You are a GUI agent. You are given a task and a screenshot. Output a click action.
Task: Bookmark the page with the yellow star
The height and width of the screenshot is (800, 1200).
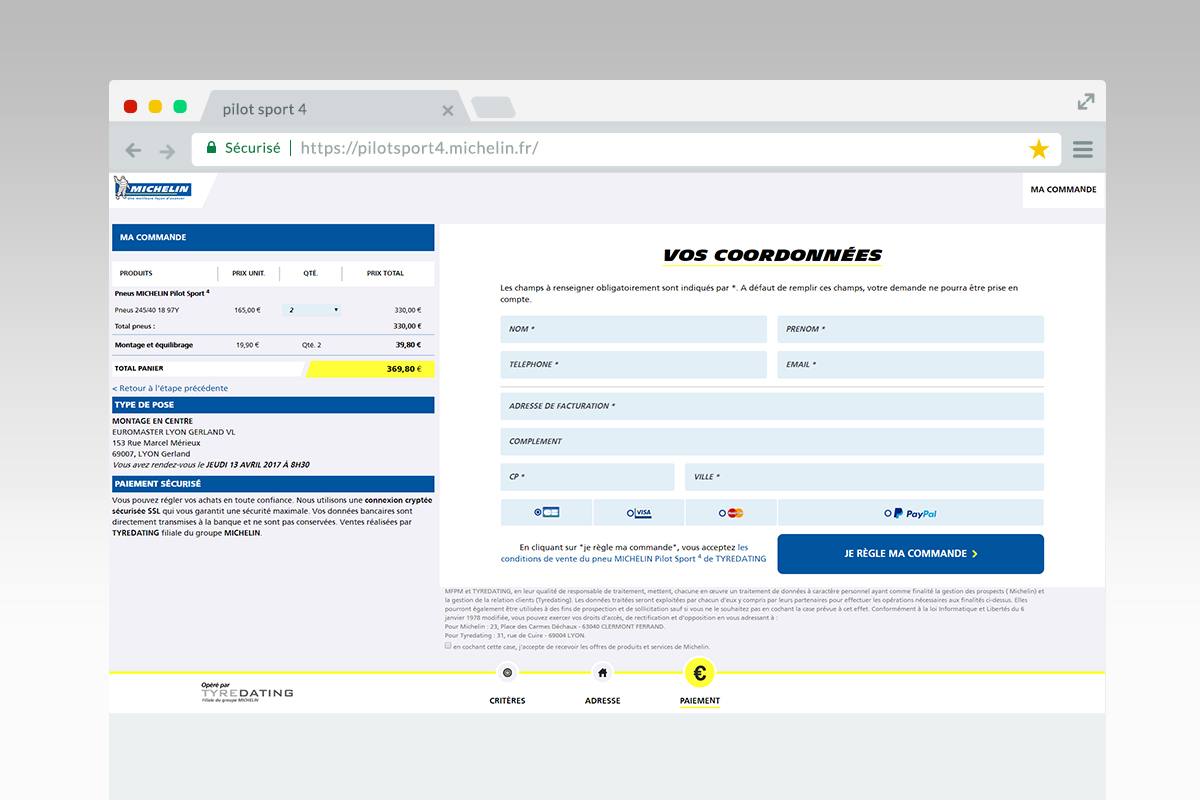tap(1039, 150)
